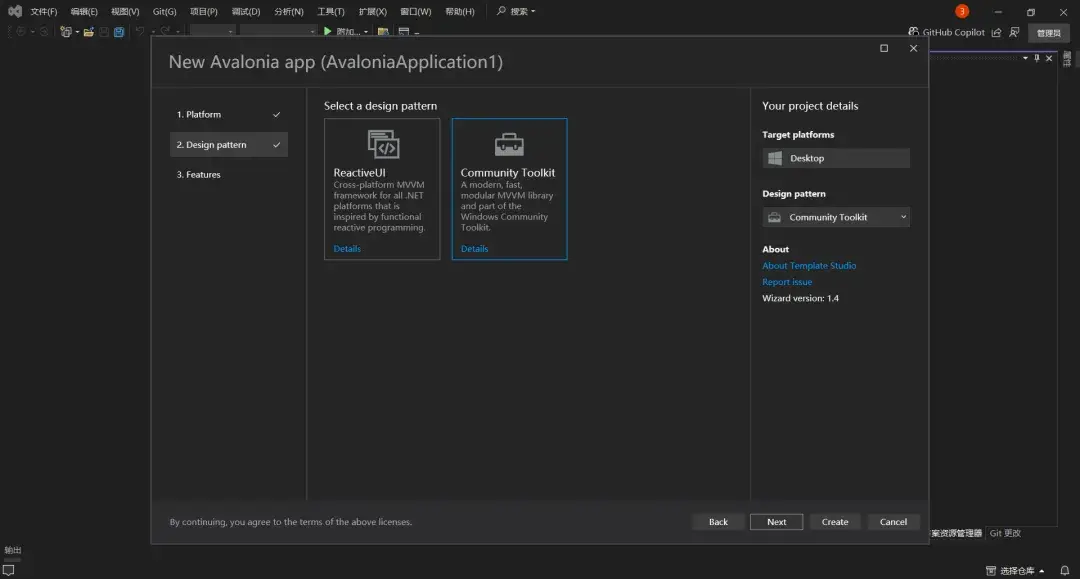Click the Undo toolbar icon
The height and width of the screenshot is (579, 1080).
click(138, 32)
